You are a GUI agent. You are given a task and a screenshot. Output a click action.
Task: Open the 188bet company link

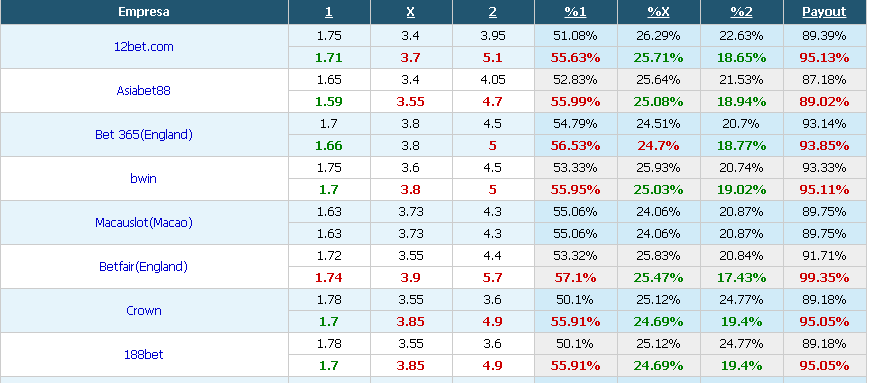[x=144, y=355]
